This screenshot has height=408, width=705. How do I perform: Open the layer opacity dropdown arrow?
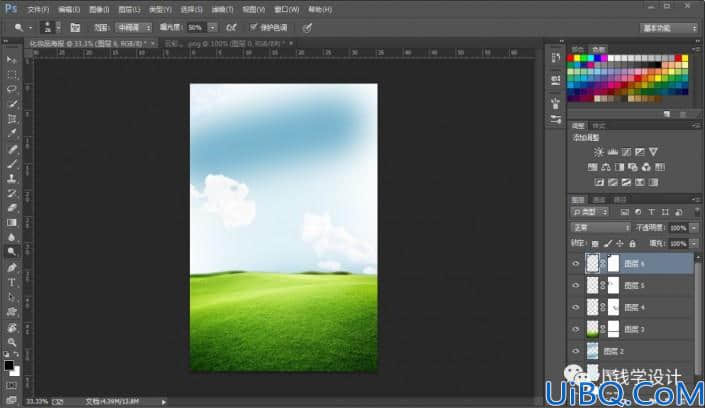pyautogui.click(x=694, y=228)
